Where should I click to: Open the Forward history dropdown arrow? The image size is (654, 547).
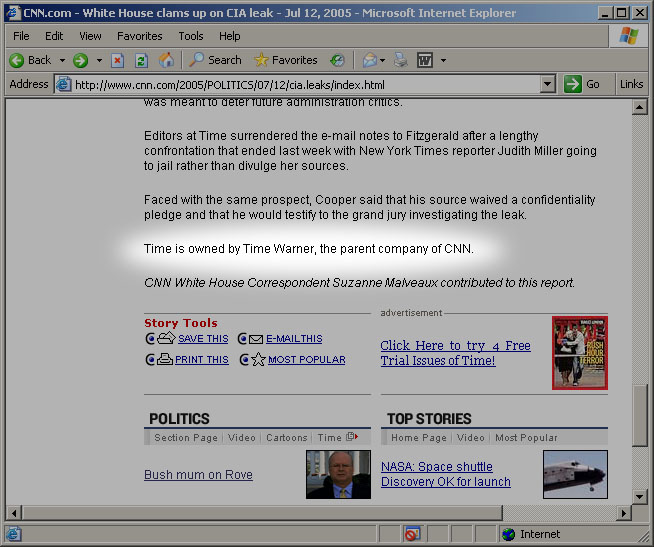(99, 60)
